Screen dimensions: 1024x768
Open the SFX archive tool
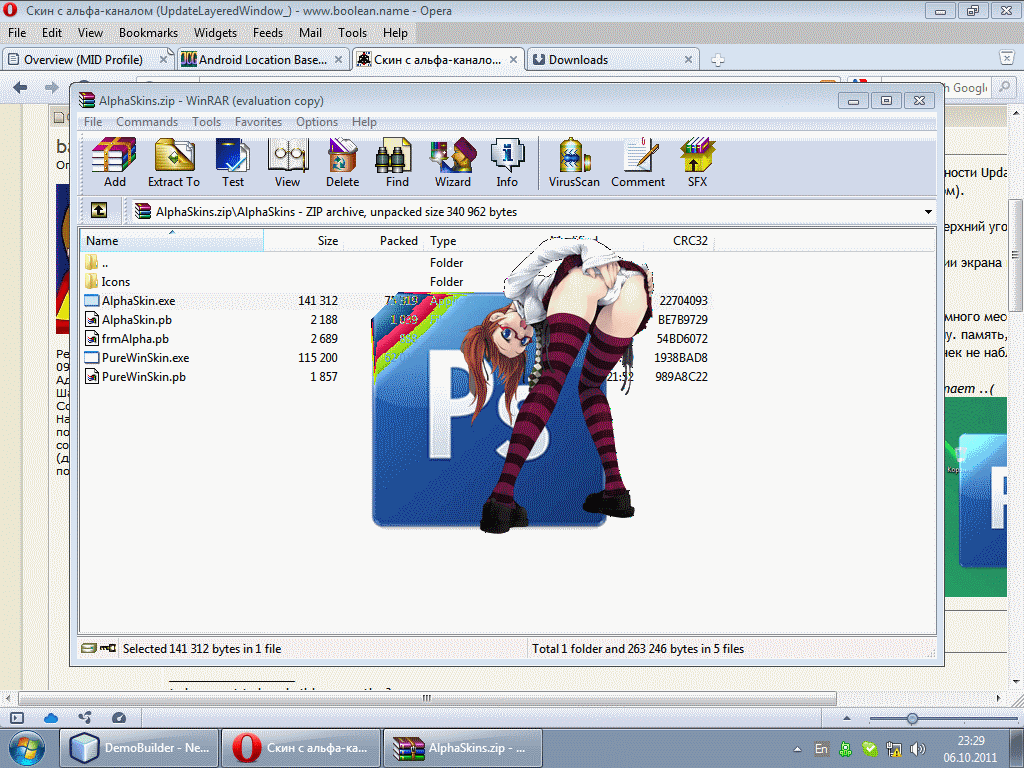click(x=697, y=163)
